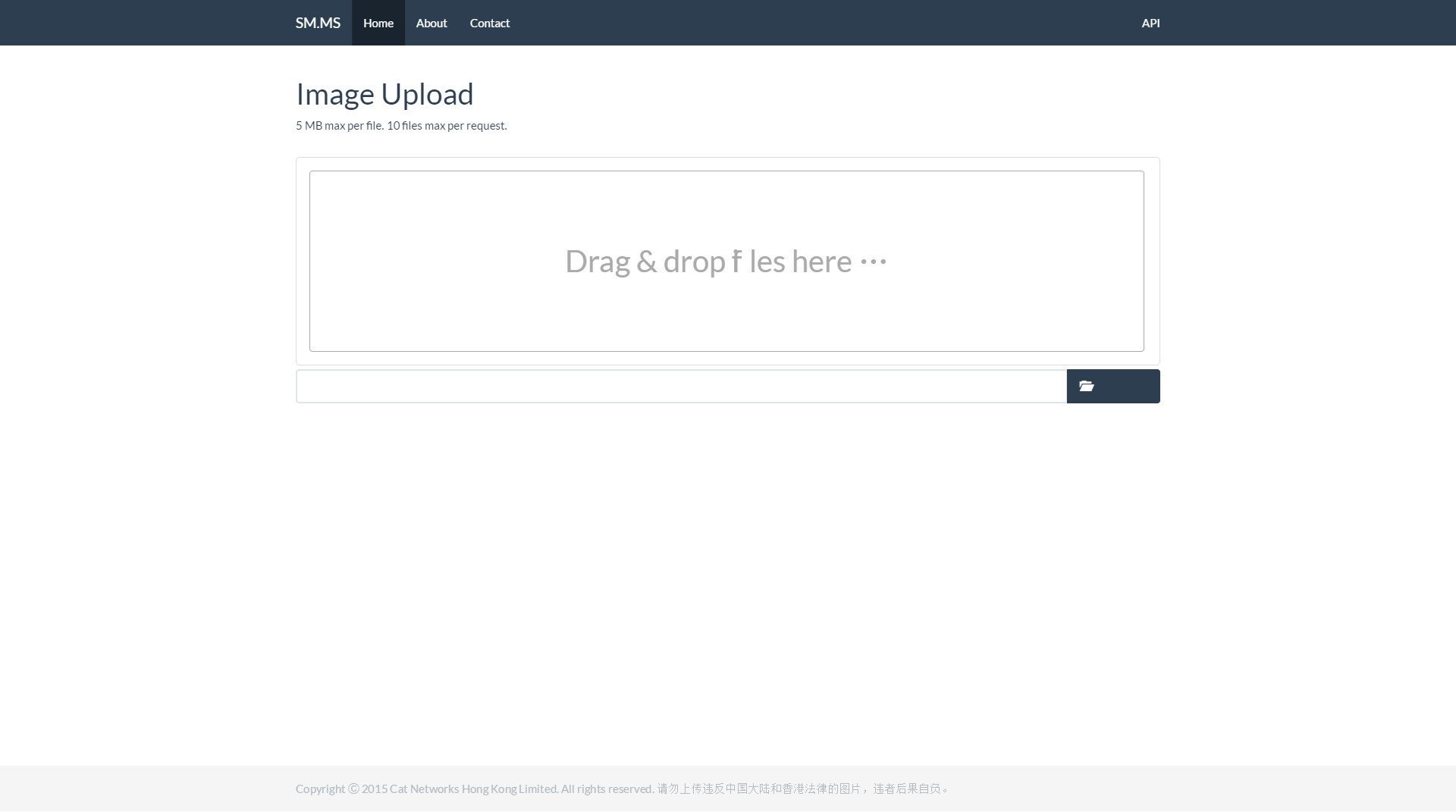Click the copyright symbol in the footer
This screenshot has width=1456, height=812.
[353, 788]
